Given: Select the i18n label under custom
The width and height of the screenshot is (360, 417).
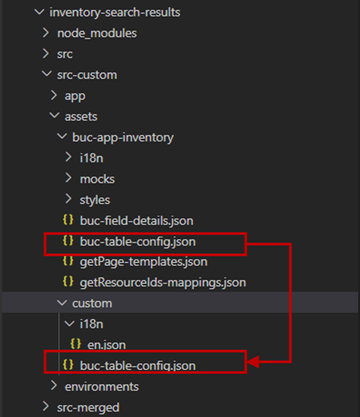Looking at the screenshot, I should [91, 324].
